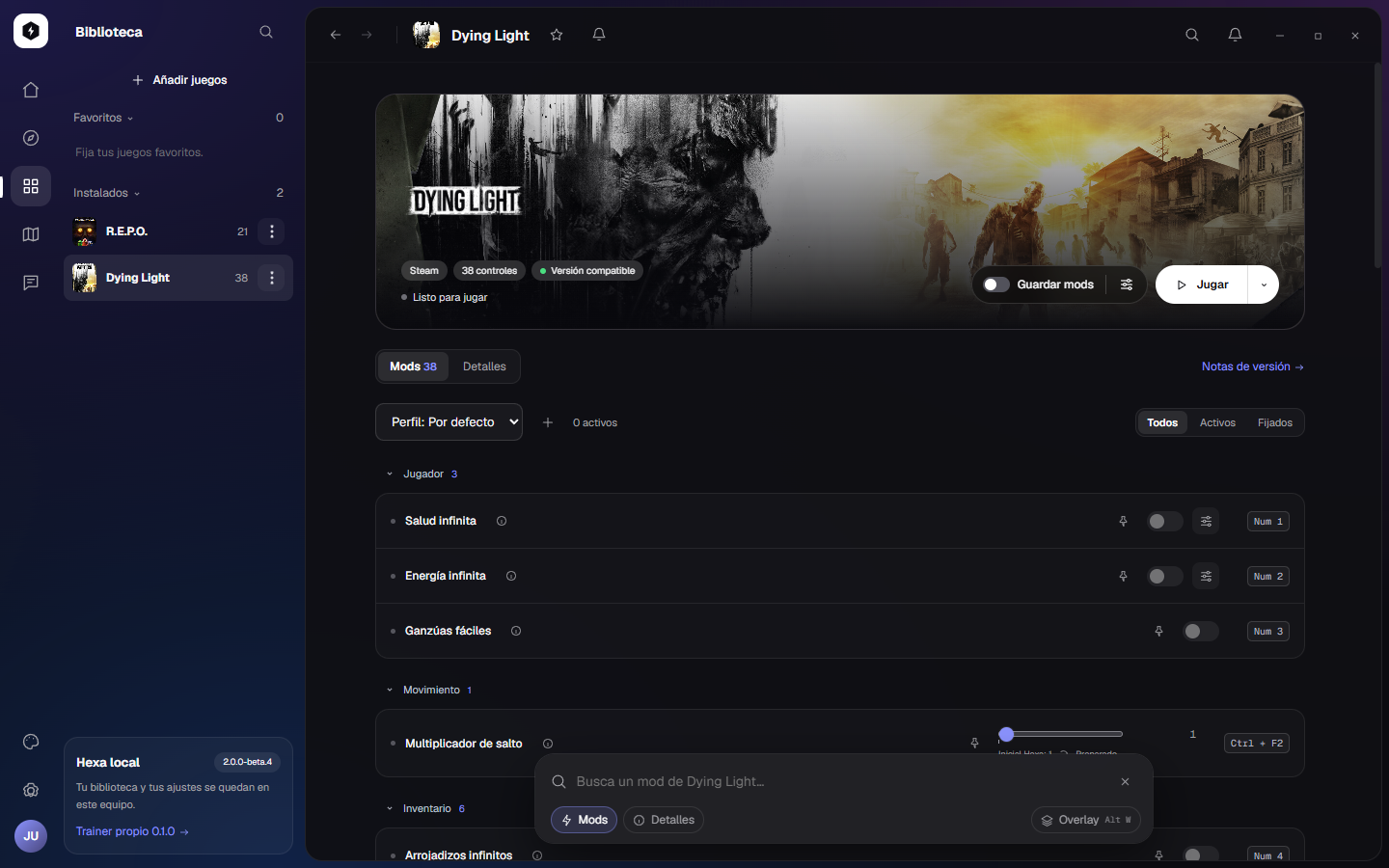Click the Jugar button

click(x=1202, y=285)
